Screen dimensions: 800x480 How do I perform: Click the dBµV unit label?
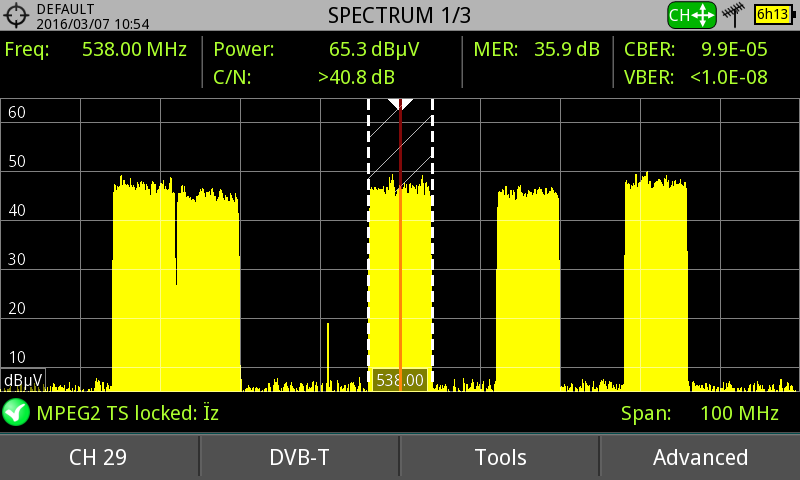pyautogui.click(x=23, y=381)
